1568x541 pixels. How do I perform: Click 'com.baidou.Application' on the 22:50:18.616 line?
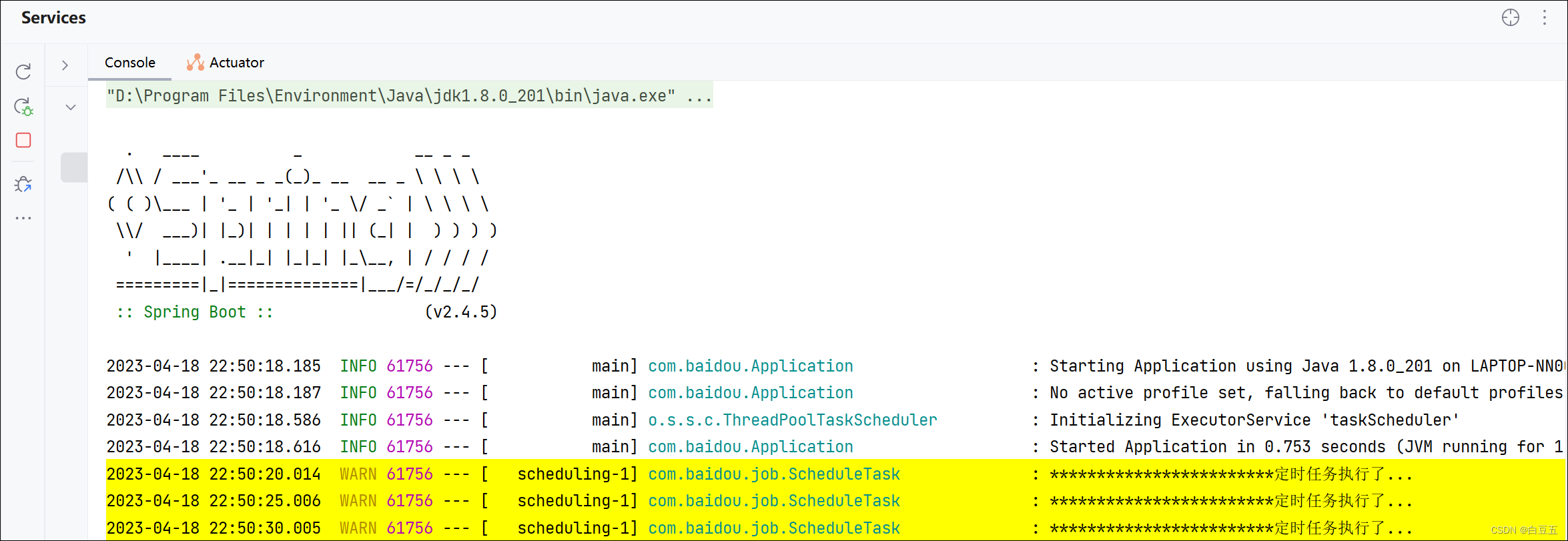coord(751,447)
